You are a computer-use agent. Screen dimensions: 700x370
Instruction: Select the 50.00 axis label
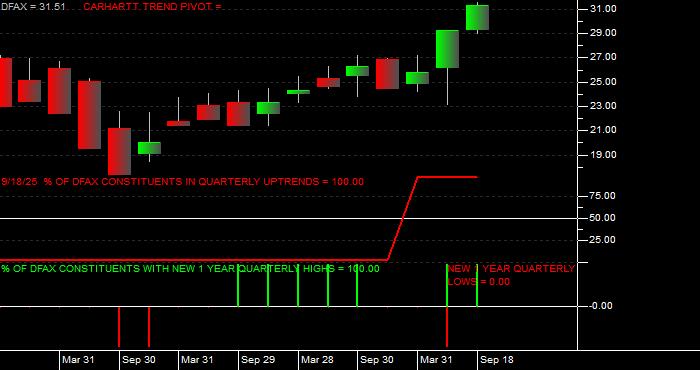(603, 218)
